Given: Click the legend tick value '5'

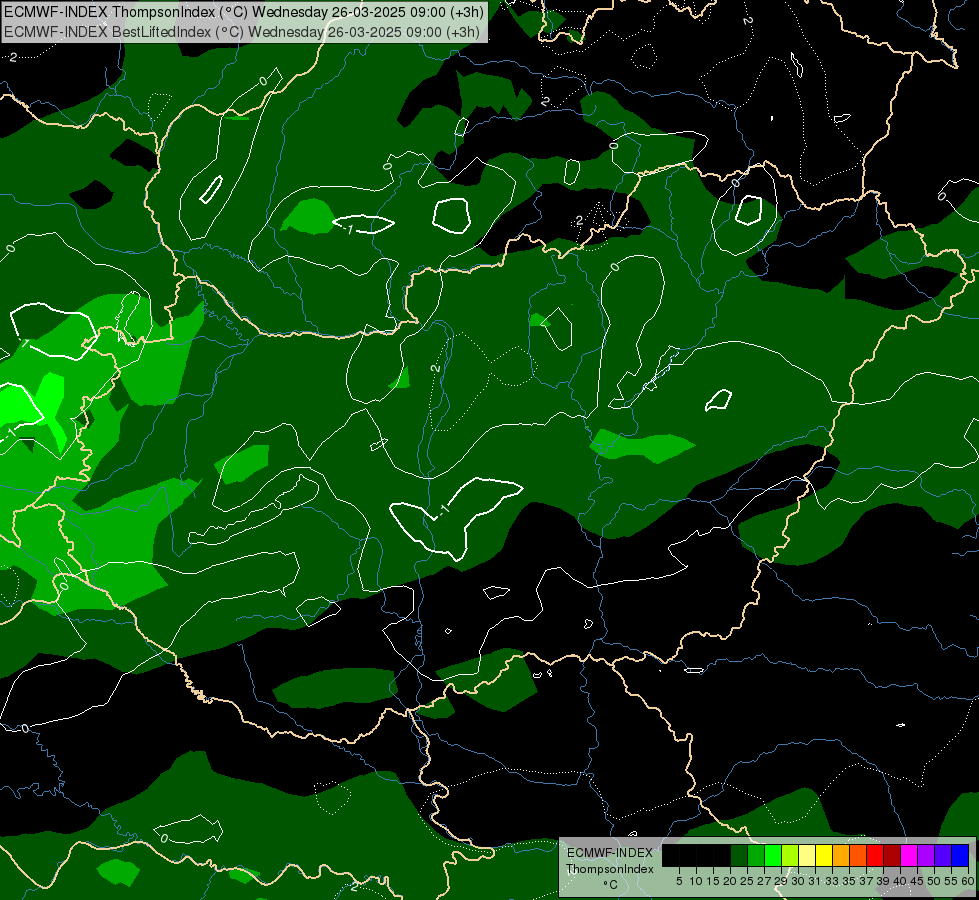Looking at the screenshot, I should pos(679,881).
